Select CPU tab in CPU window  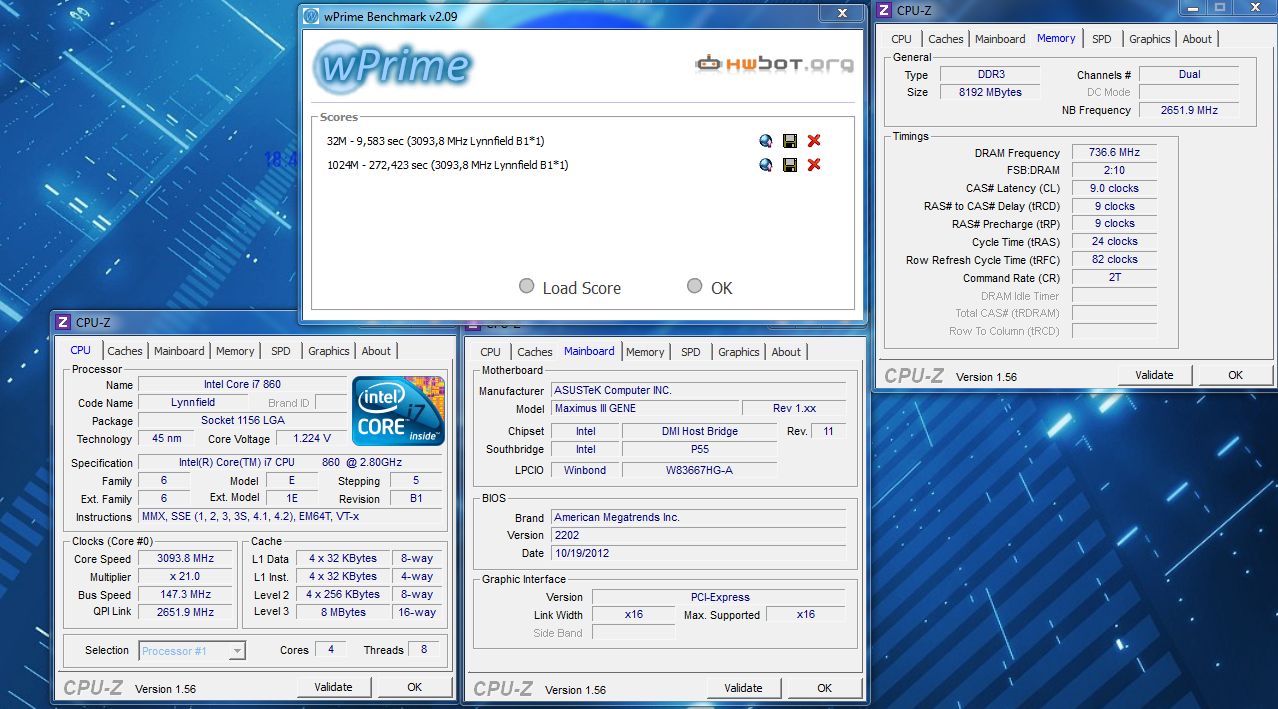click(x=81, y=350)
